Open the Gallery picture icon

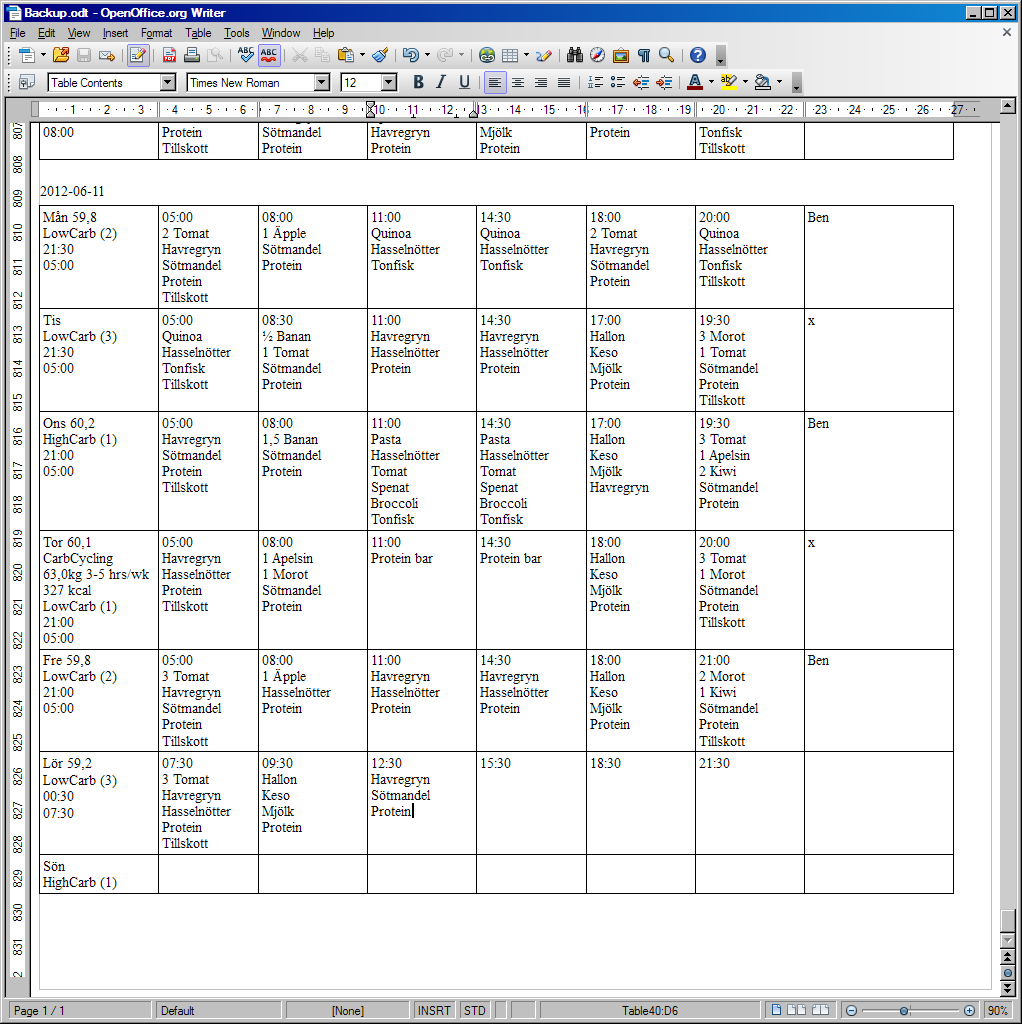(621, 55)
